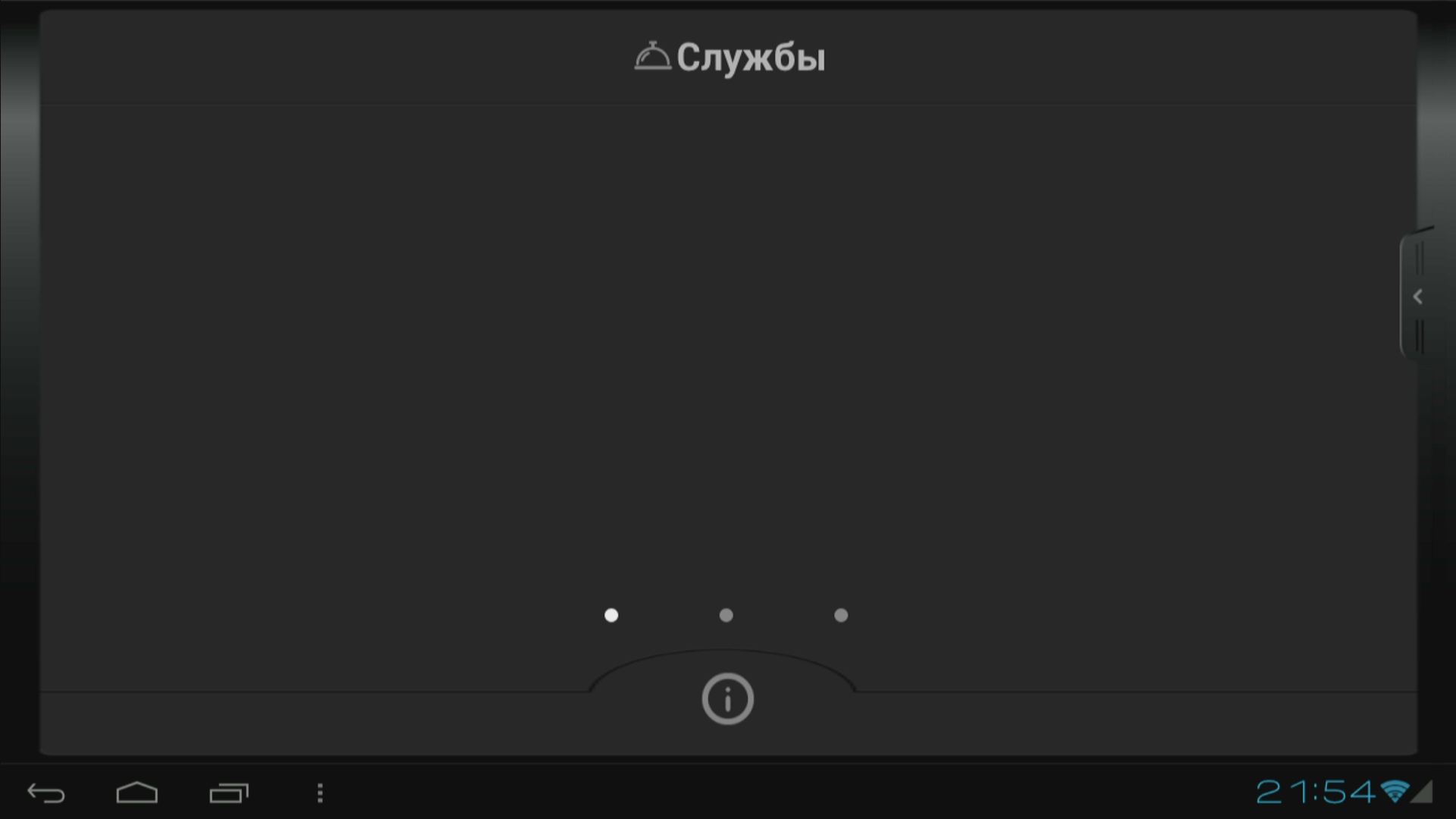
Task: Select the first page indicator dot
Action: (611, 615)
